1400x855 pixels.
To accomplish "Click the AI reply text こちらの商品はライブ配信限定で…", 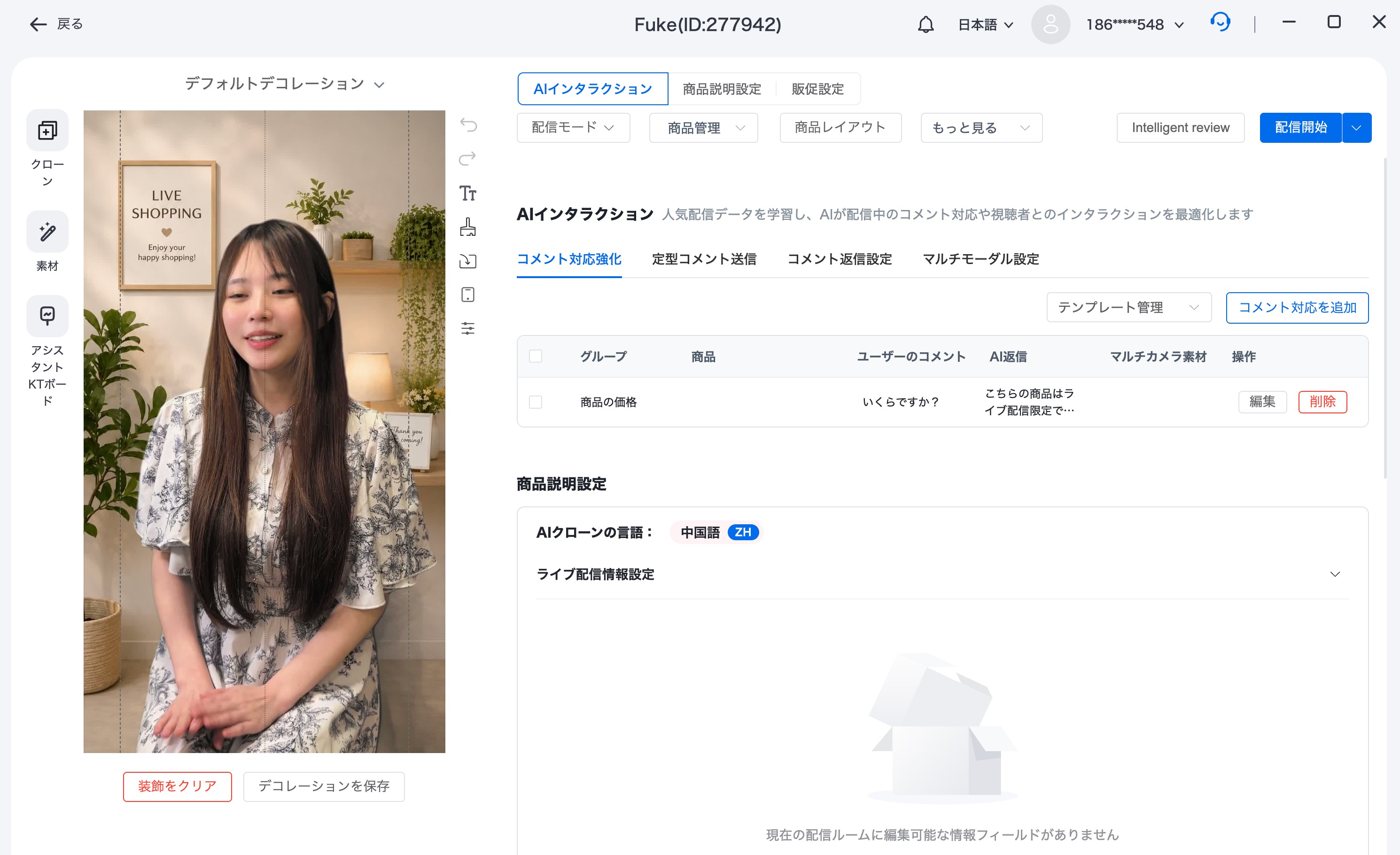I will click(1030, 402).
